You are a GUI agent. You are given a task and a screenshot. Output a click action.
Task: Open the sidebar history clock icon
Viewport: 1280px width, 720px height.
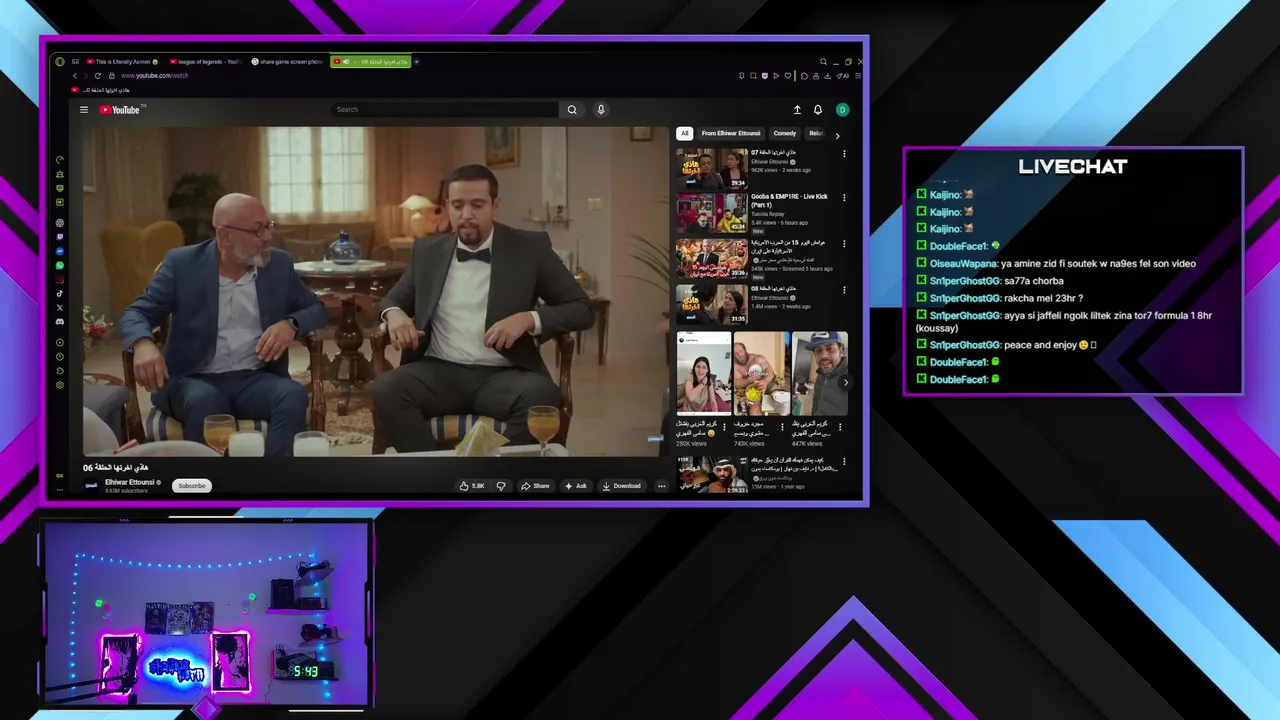(x=60, y=357)
